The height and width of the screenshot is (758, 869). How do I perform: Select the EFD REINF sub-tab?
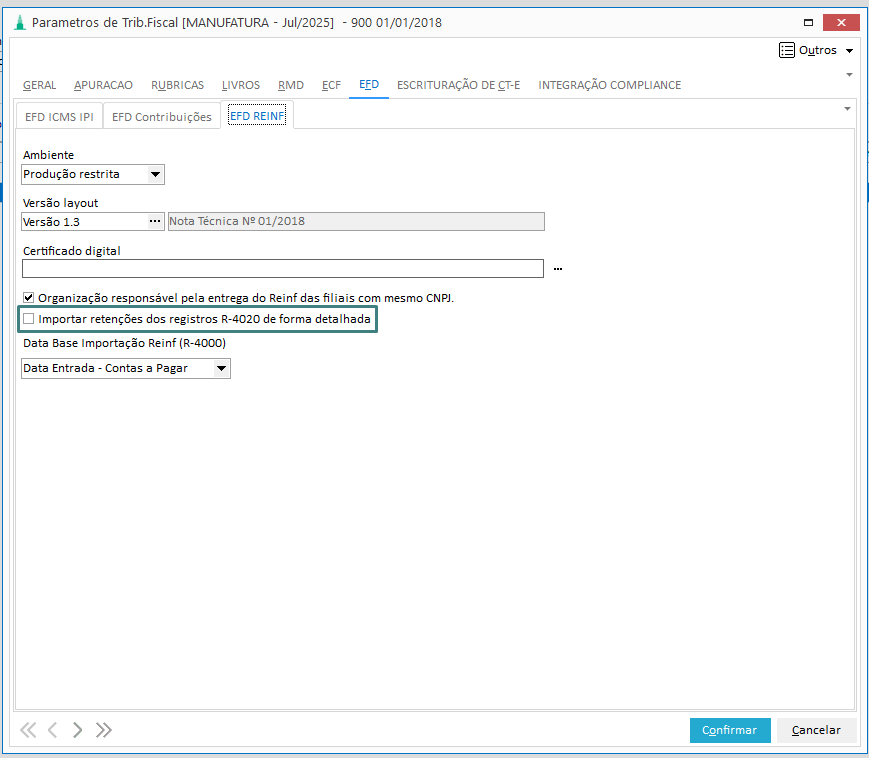click(257, 116)
